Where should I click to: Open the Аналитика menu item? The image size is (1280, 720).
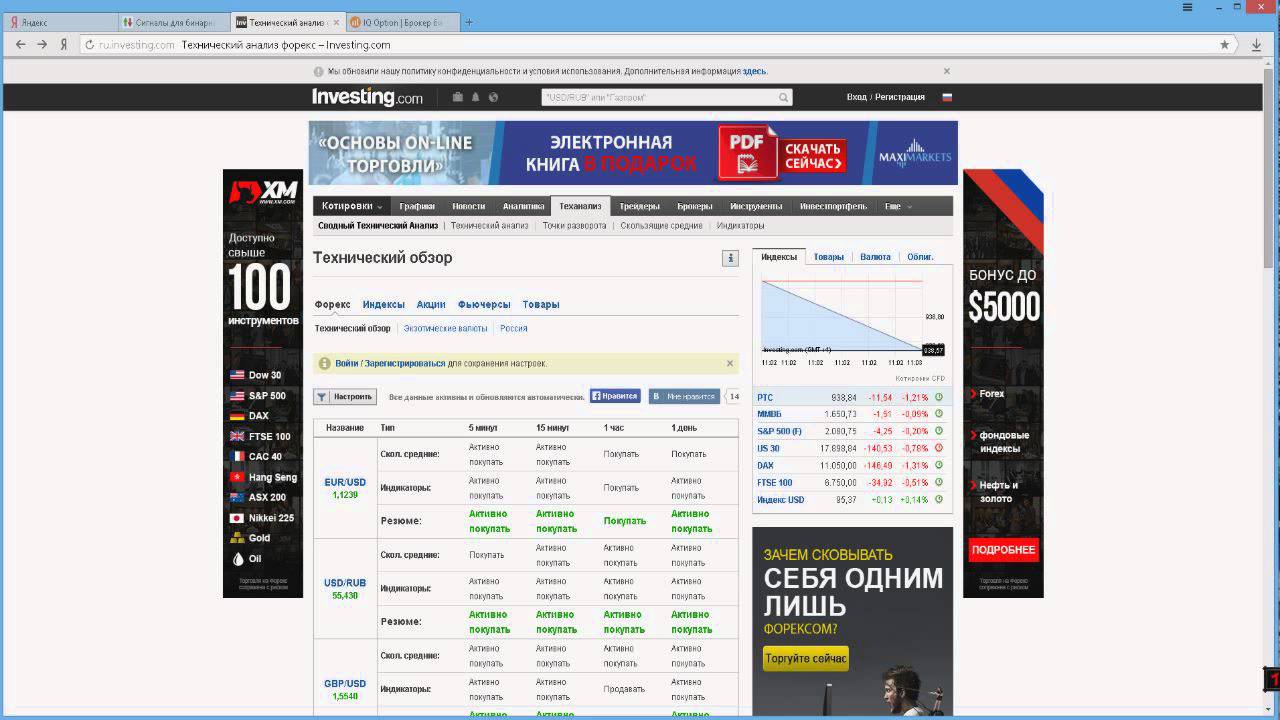523,206
